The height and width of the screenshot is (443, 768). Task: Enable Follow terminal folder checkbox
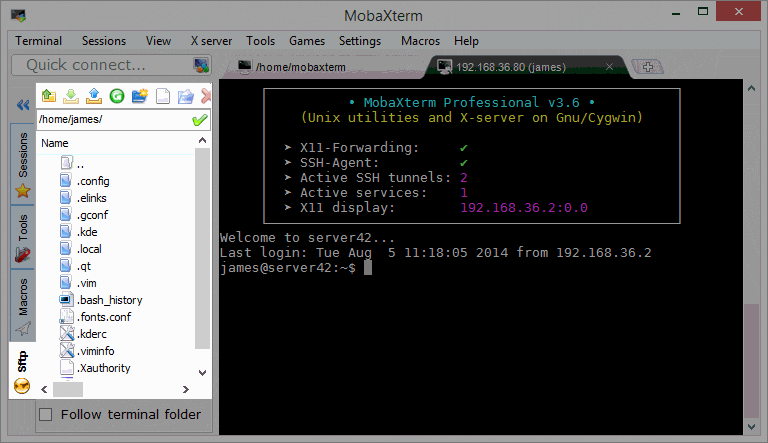pos(46,415)
